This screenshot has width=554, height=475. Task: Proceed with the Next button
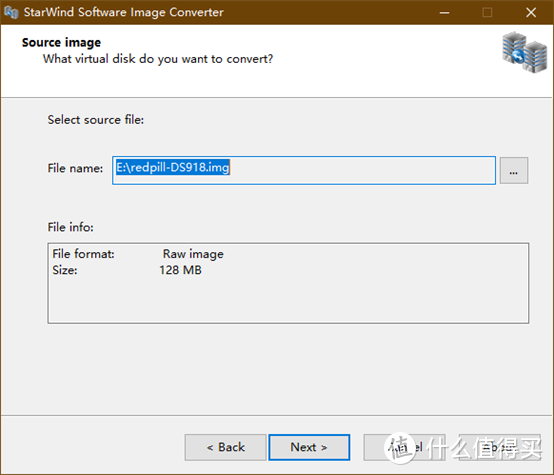point(309,447)
